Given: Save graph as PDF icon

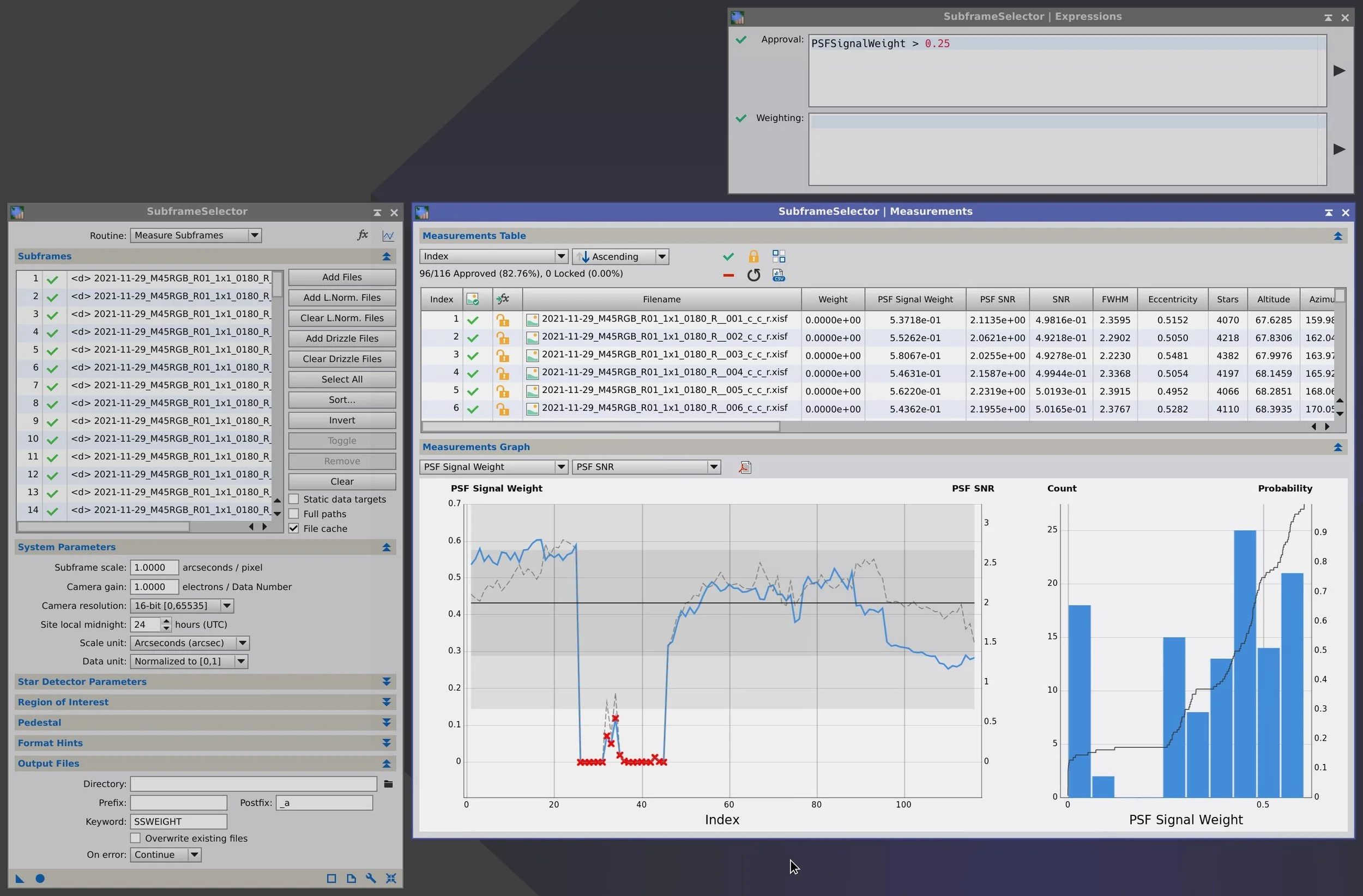Looking at the screenshot, I should (x=745, y=468).
